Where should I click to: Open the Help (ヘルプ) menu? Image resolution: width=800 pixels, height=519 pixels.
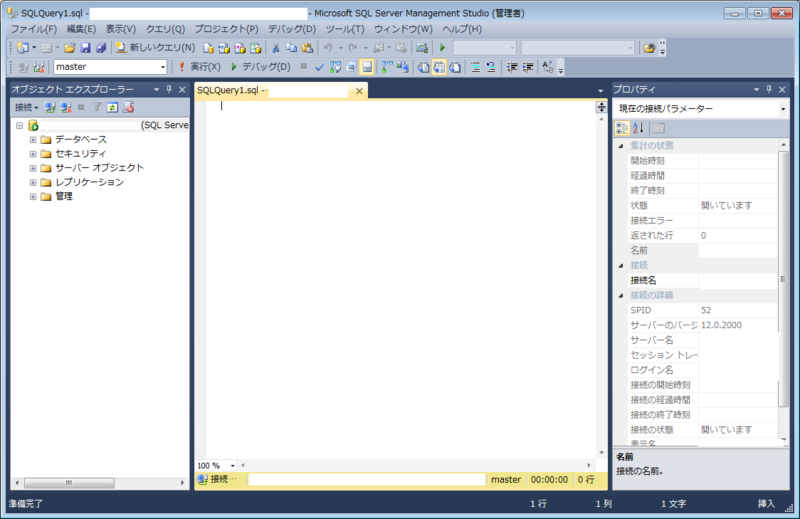[x=462, y=29]
